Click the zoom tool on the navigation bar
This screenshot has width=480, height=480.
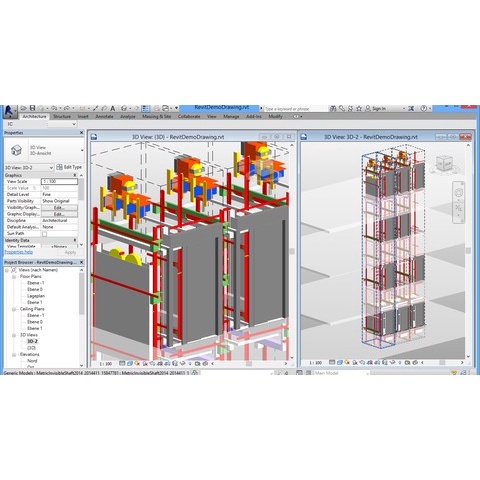click(x=458, y=208)
